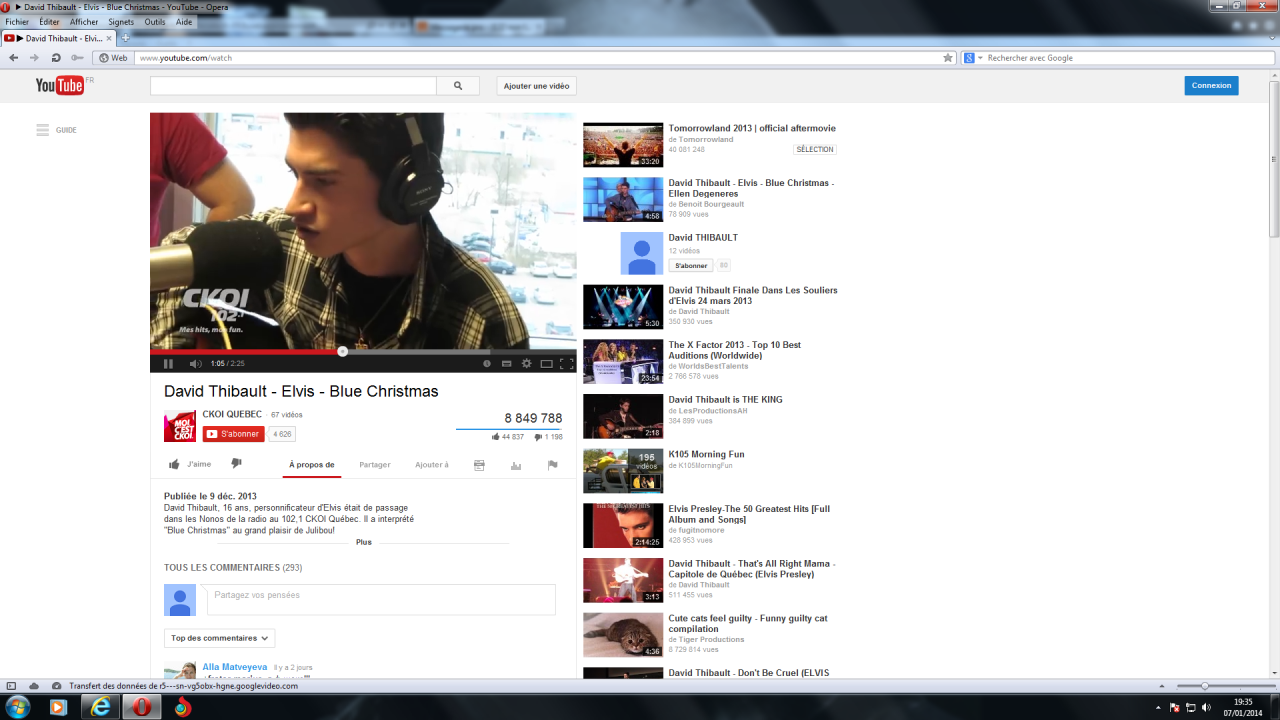Go forward with browser forward arrow
The image size is (1280, 720).
tap(35, 58)
